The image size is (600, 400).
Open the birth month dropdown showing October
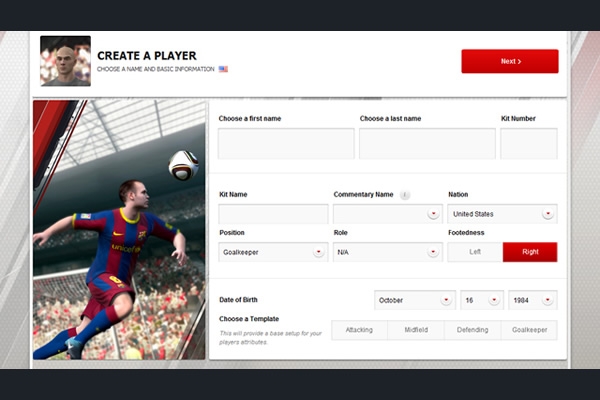pyautogui.click(x=415, y=300)
